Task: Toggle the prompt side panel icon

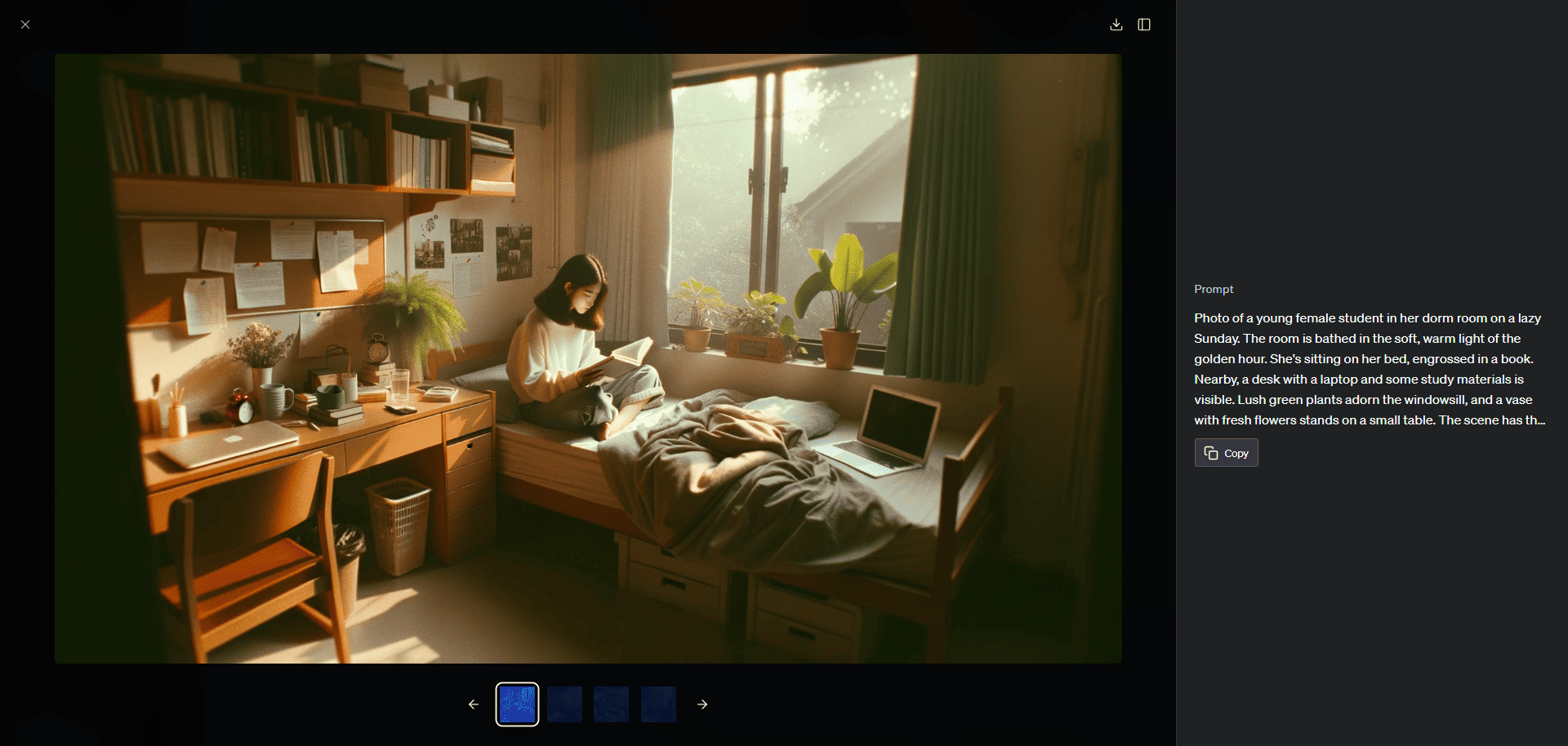Action: [x=1144, y=24]
